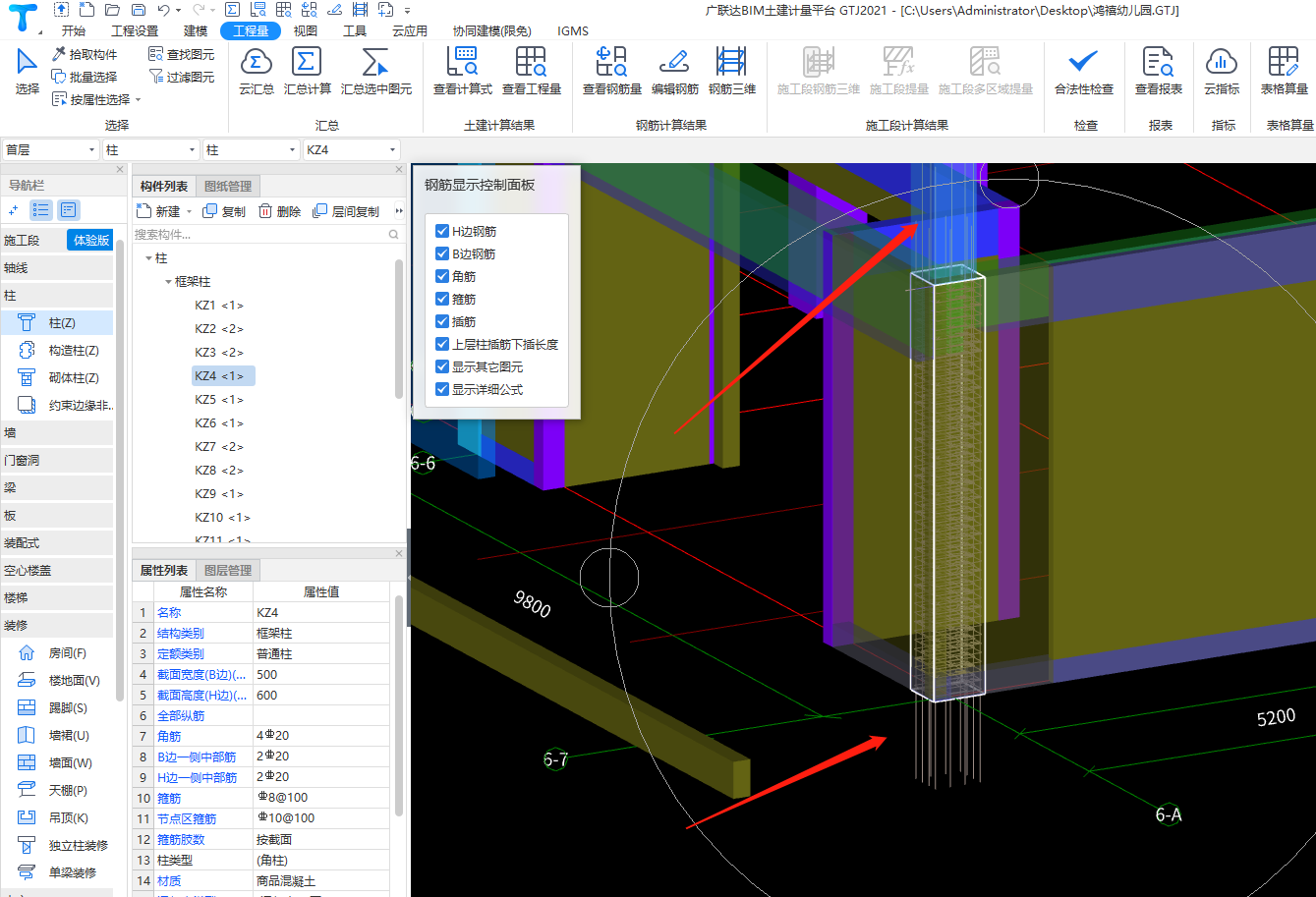
Task: Switch to the 视图 ribbon tab
Action: pyautogui.click(x=306, y=30)
